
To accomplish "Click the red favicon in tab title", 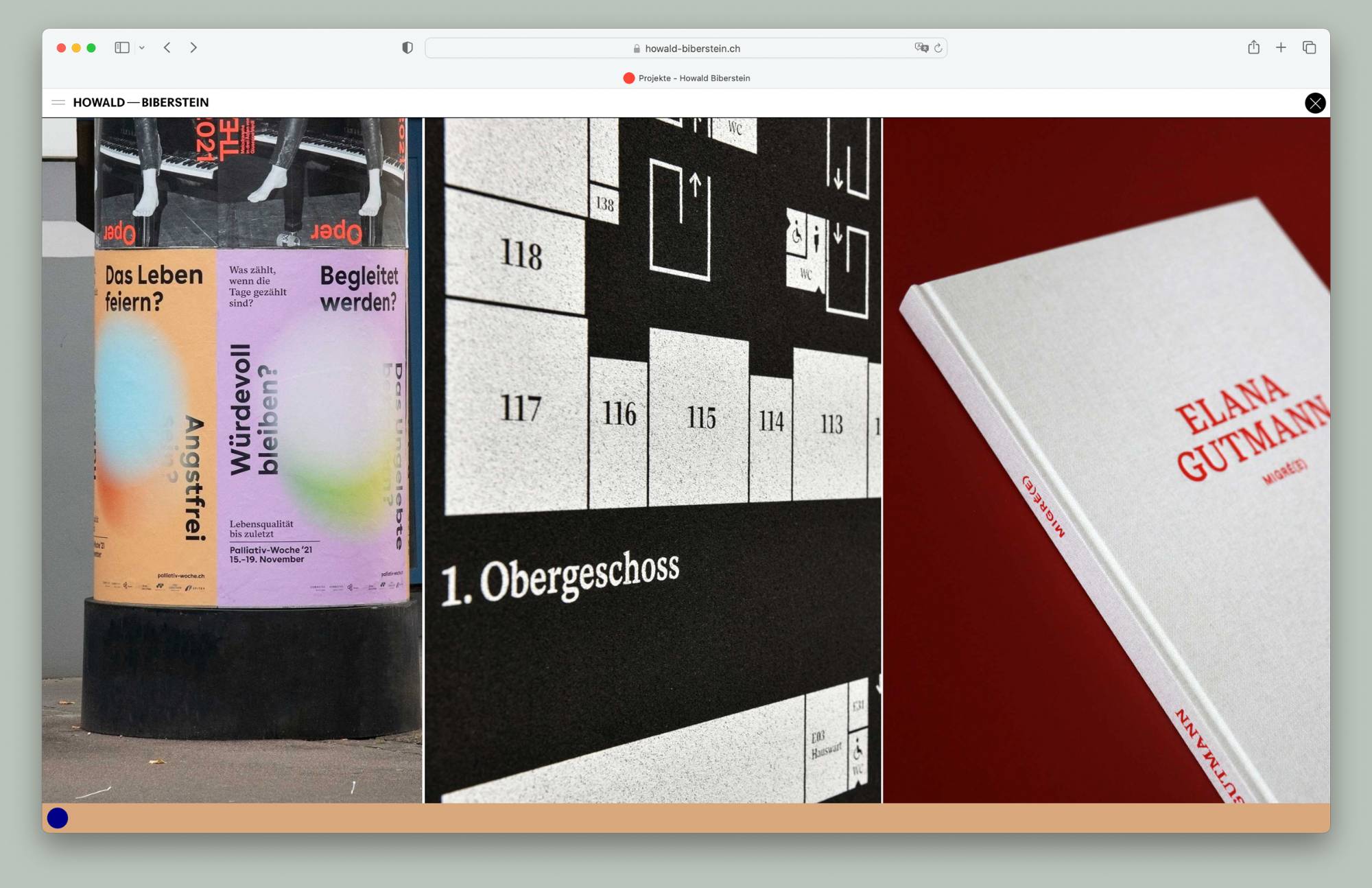I will [x=628, y=78].
